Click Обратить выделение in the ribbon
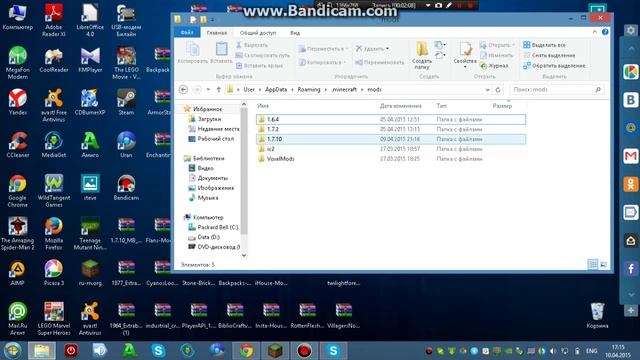640x360 pixels. (x=554, y=65)
